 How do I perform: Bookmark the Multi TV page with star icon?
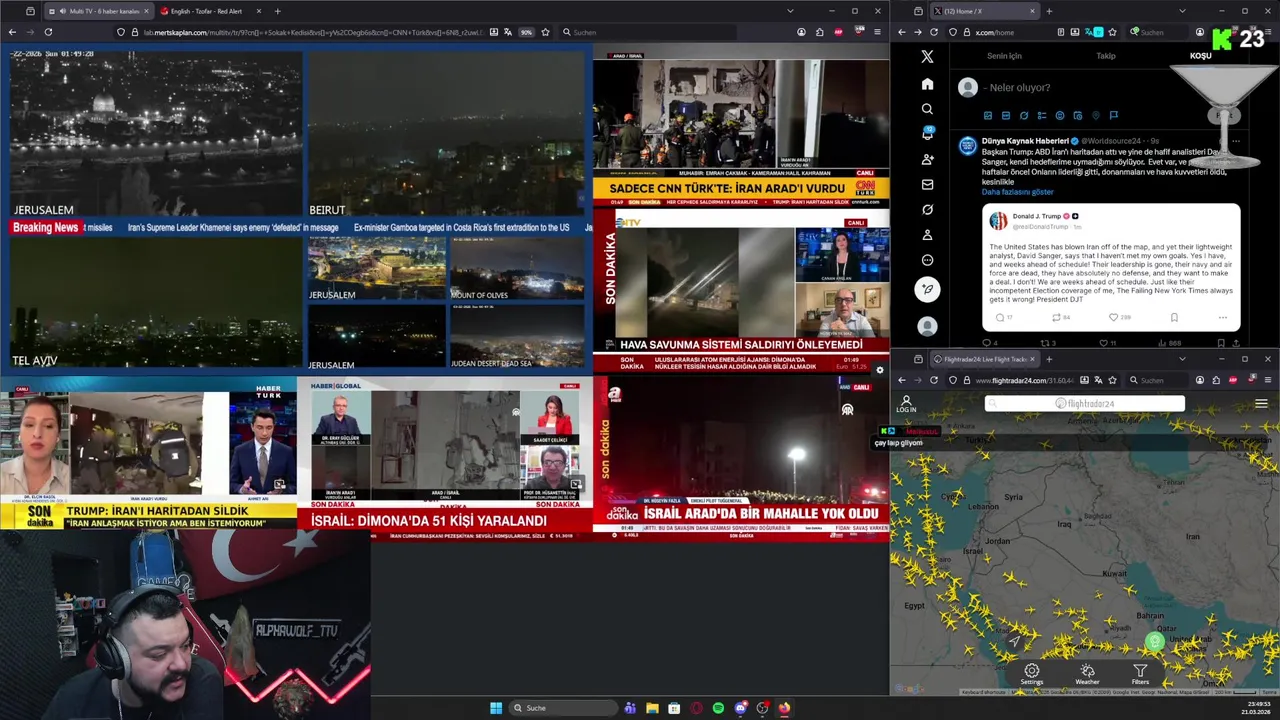click(x=545, y=32)
